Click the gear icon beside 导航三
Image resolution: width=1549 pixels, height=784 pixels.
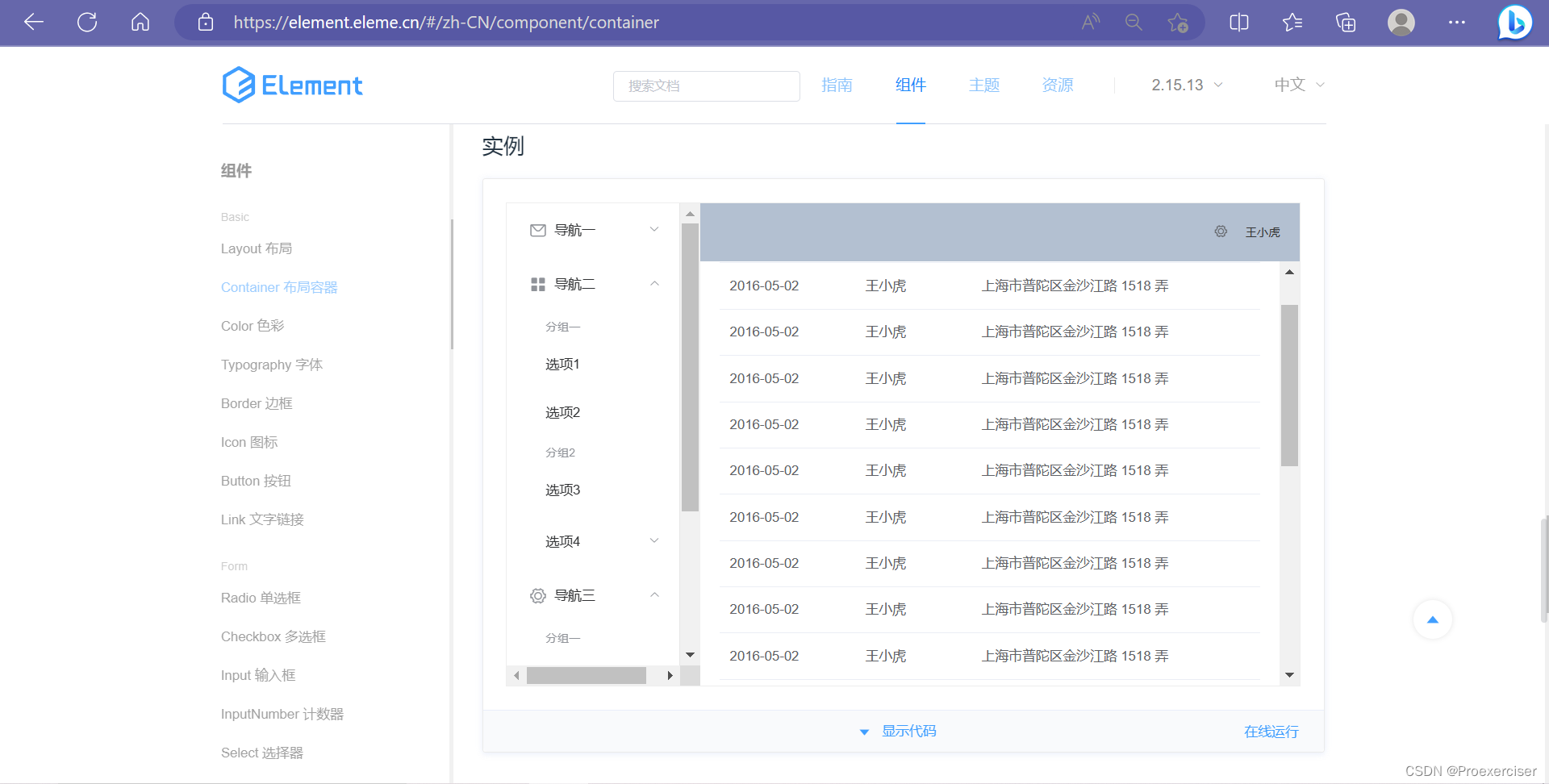[x=538, y=595]
